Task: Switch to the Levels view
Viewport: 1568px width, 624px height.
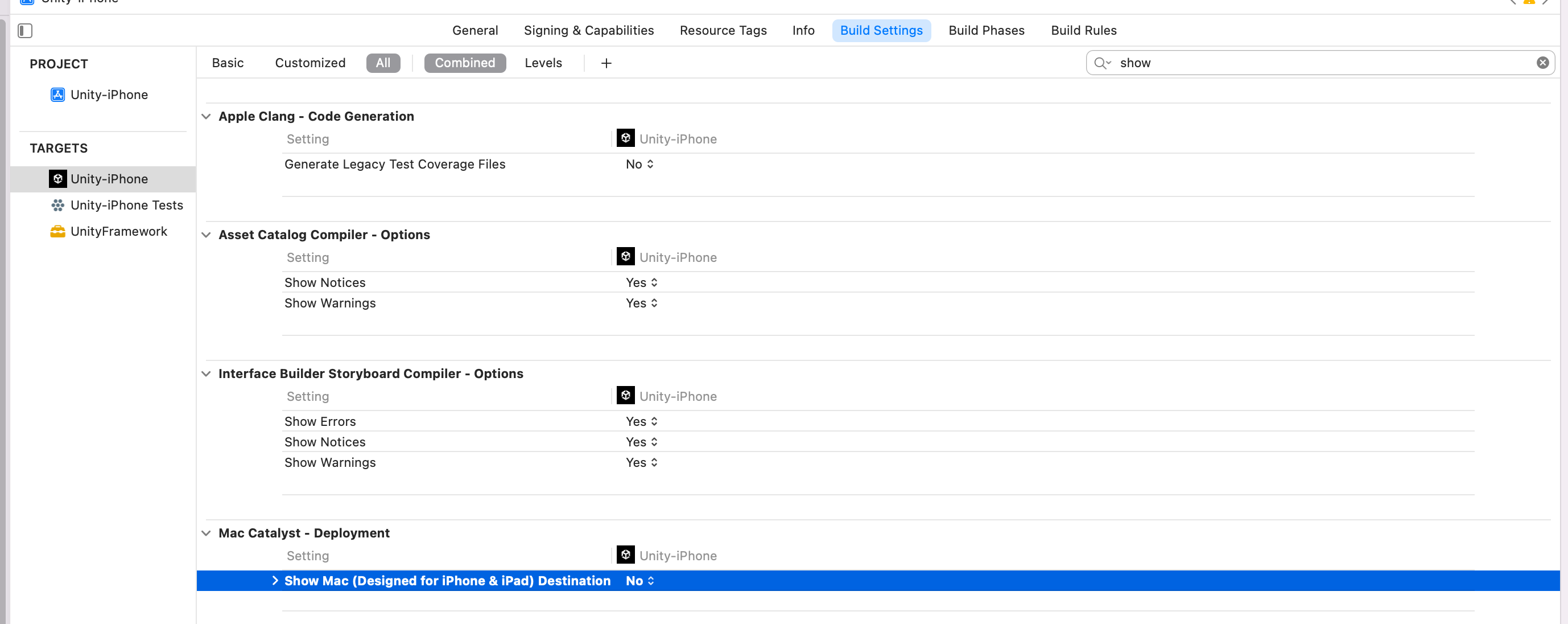Action: (543, 63)
